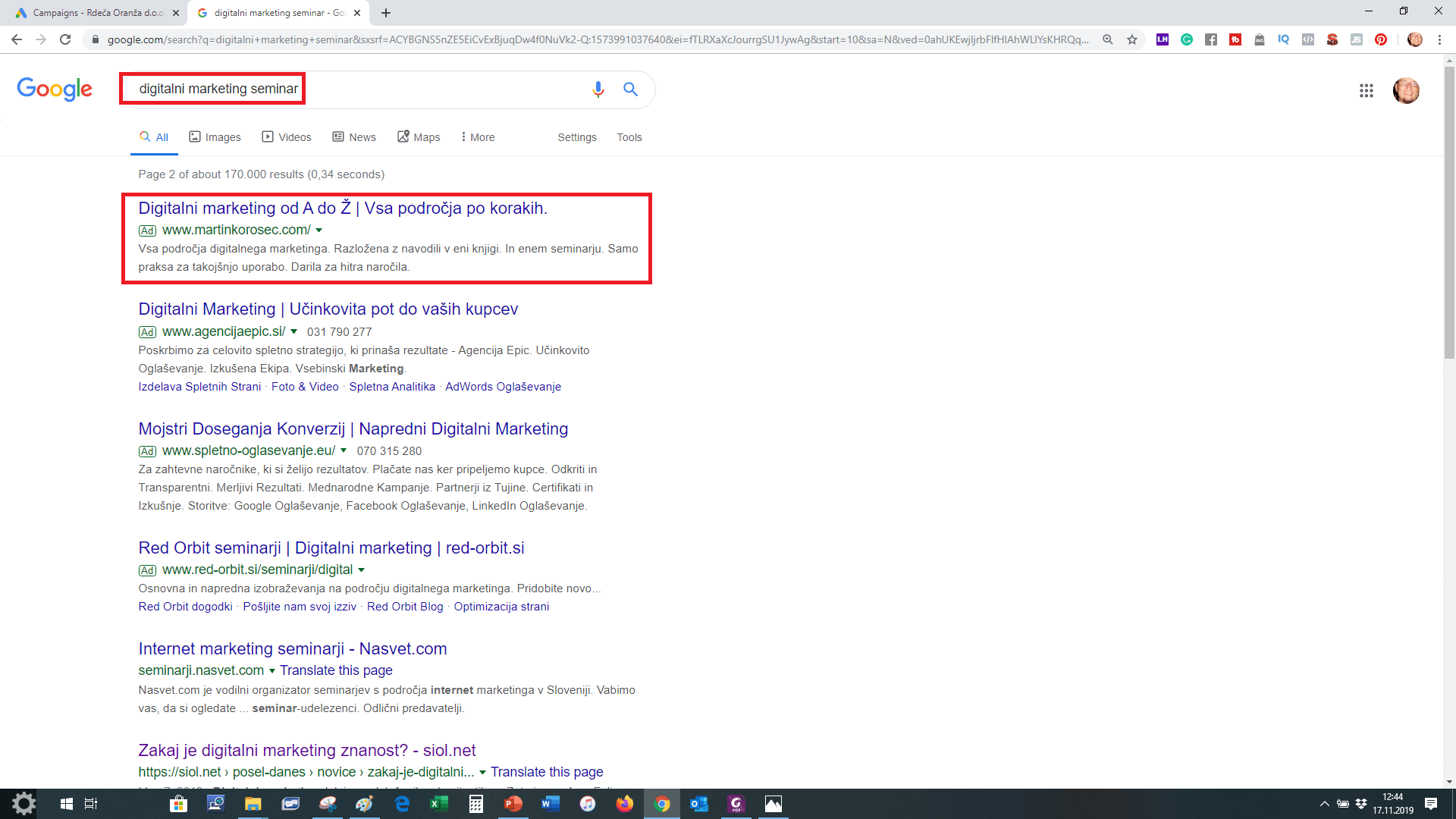
Task: Switch to the Images search tab
Action: point(215,137)
